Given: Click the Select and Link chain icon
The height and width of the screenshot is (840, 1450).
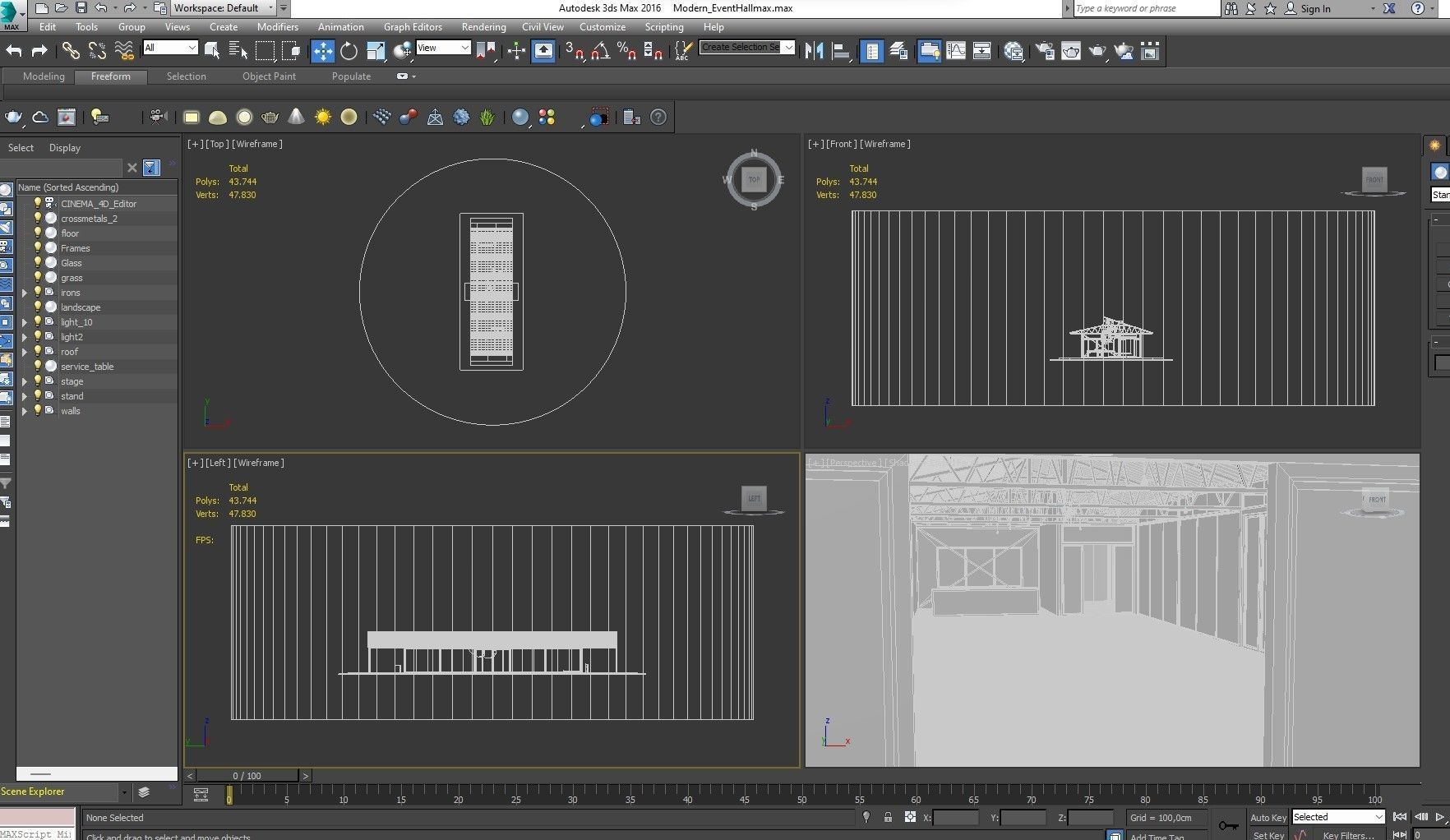Looking at the screenshot, I should (71, 51).
